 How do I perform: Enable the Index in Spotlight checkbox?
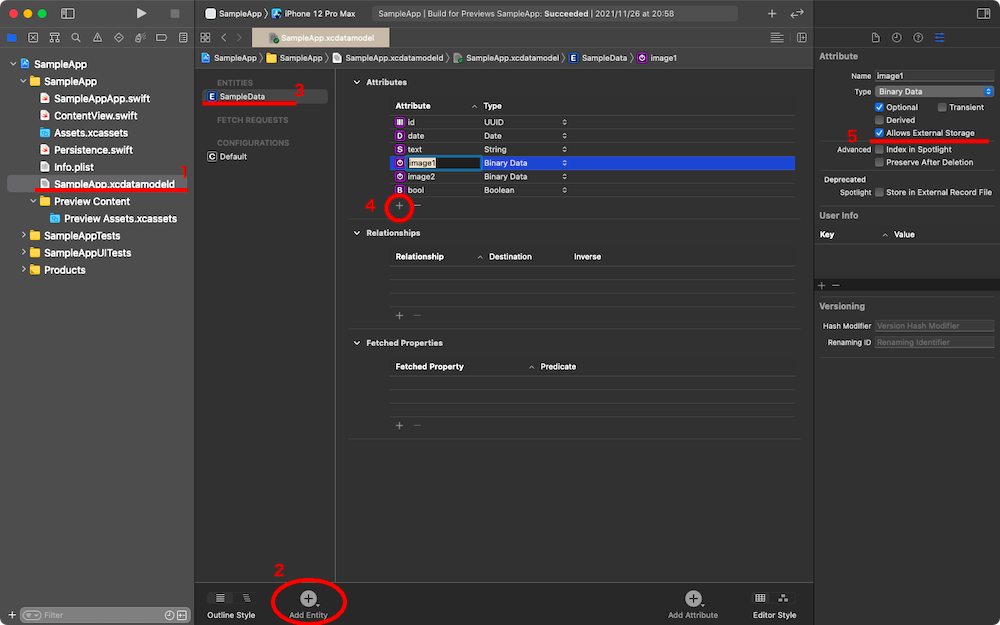(879, 149)
